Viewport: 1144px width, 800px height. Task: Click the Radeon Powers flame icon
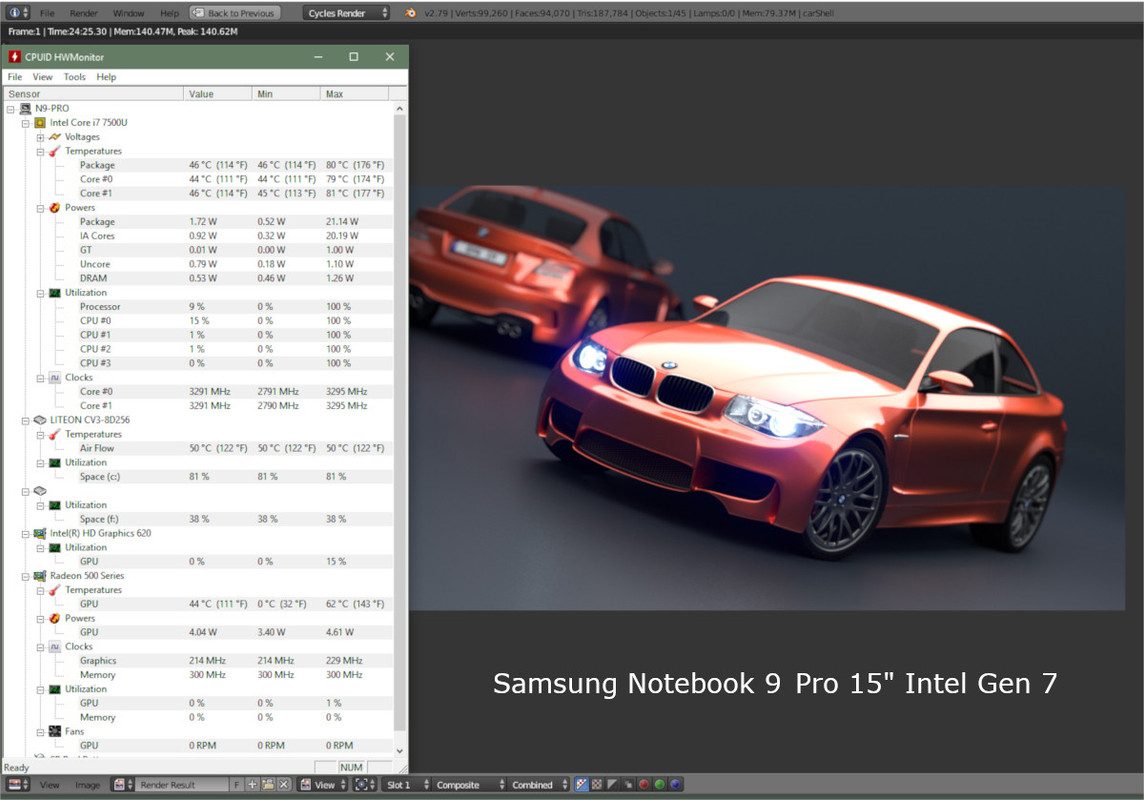click(55, 618)
